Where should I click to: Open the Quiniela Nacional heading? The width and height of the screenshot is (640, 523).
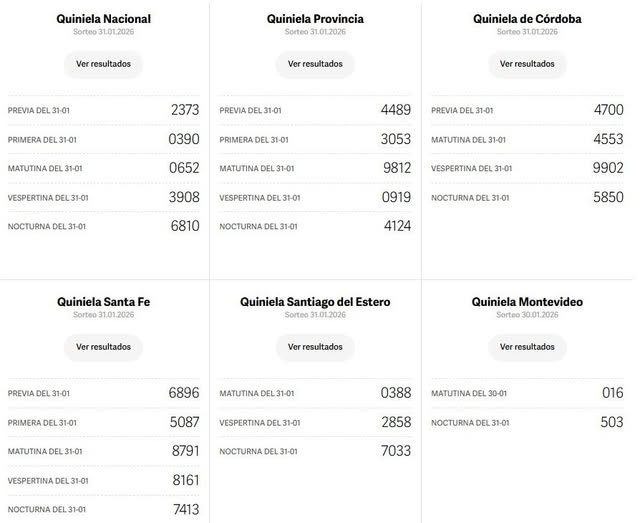point(104,19)
